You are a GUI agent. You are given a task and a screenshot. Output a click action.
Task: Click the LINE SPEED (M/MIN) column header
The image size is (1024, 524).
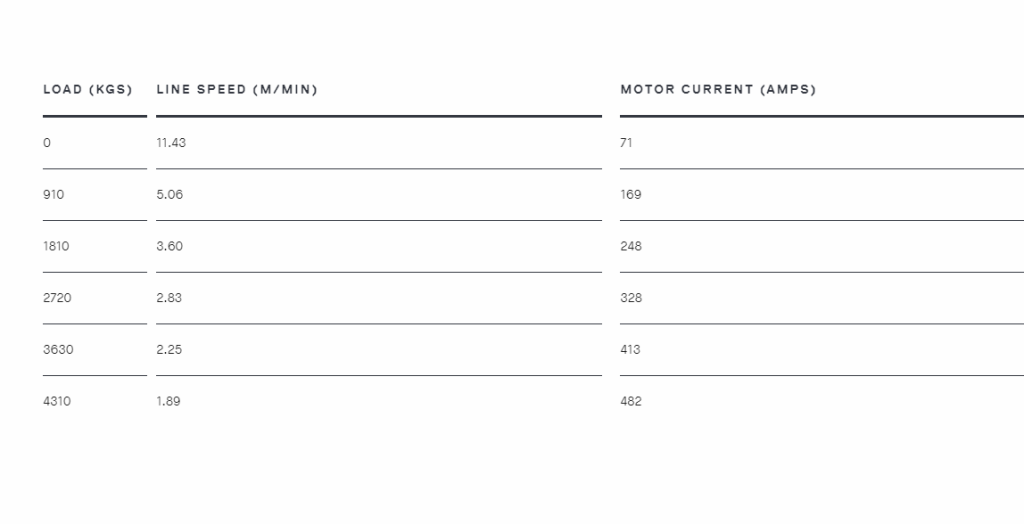[237, 90]
